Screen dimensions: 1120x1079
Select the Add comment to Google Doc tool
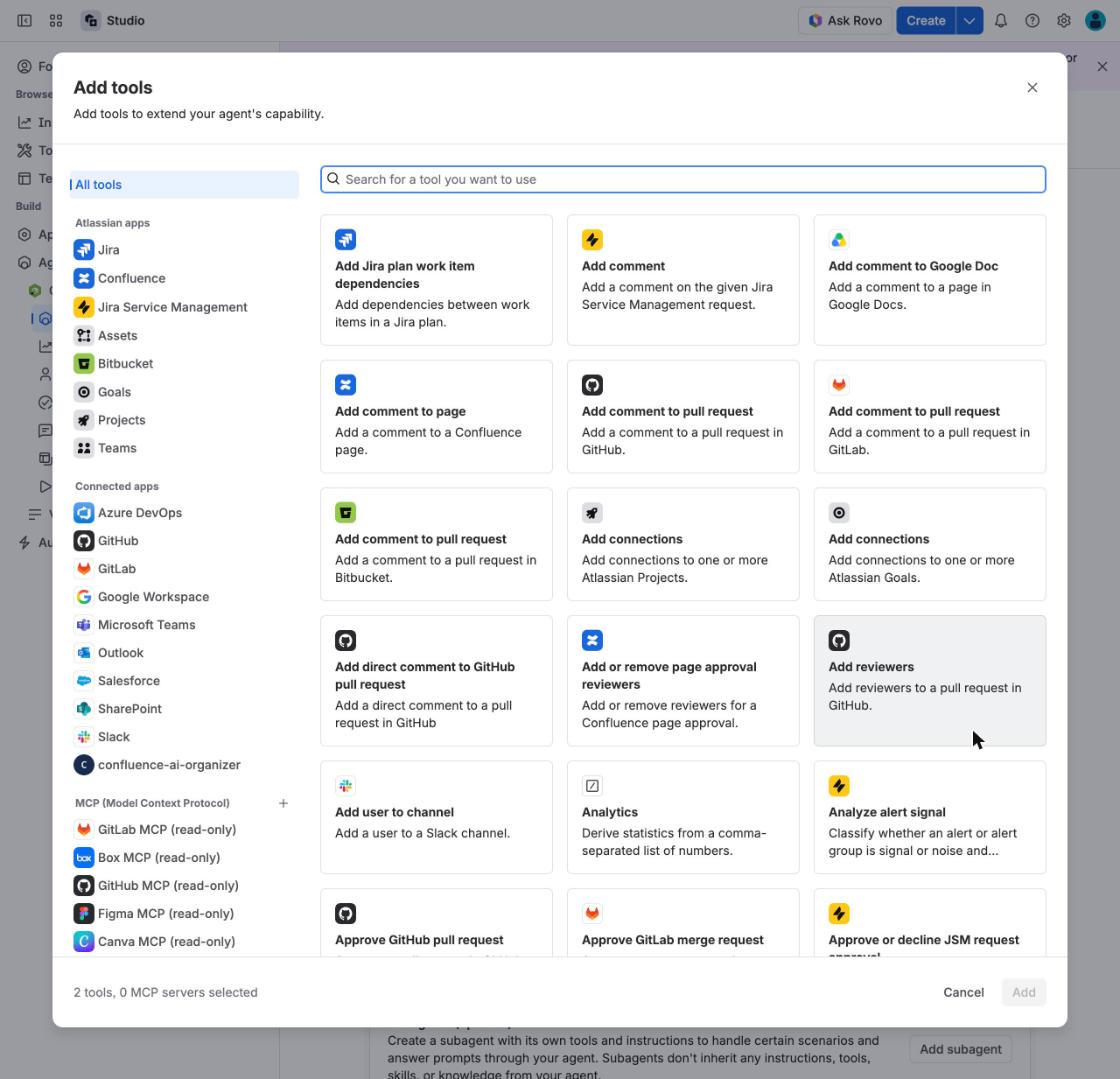point(929,280)
